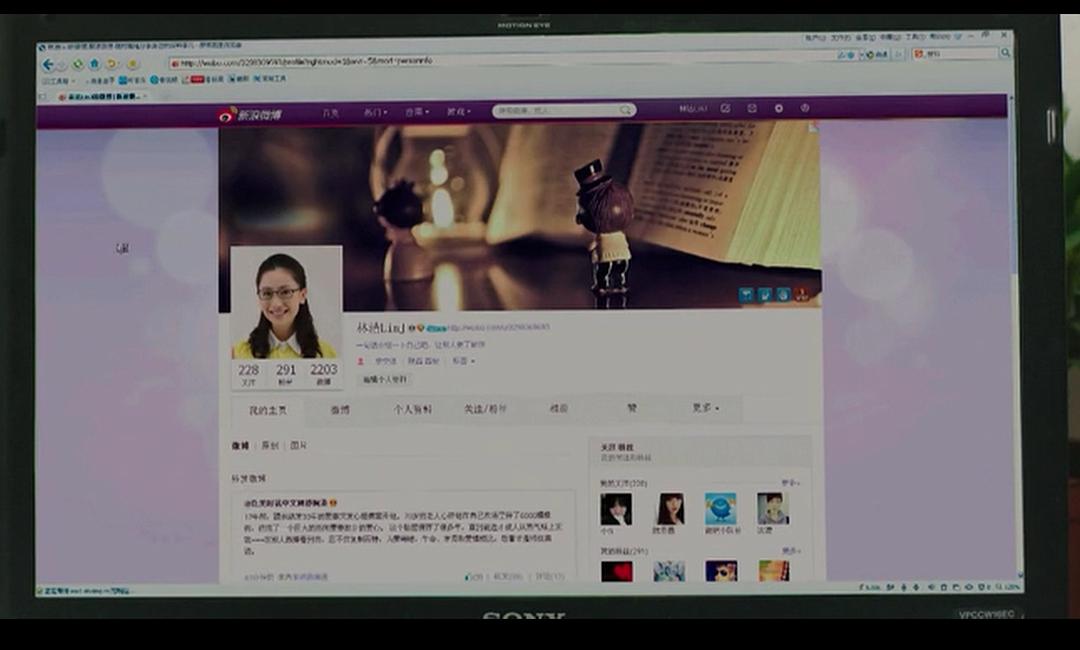The width and height of the screenshot is (1080, 650).
Task: Click first cover-photo tool icon
Action: (x=746, y=294)
